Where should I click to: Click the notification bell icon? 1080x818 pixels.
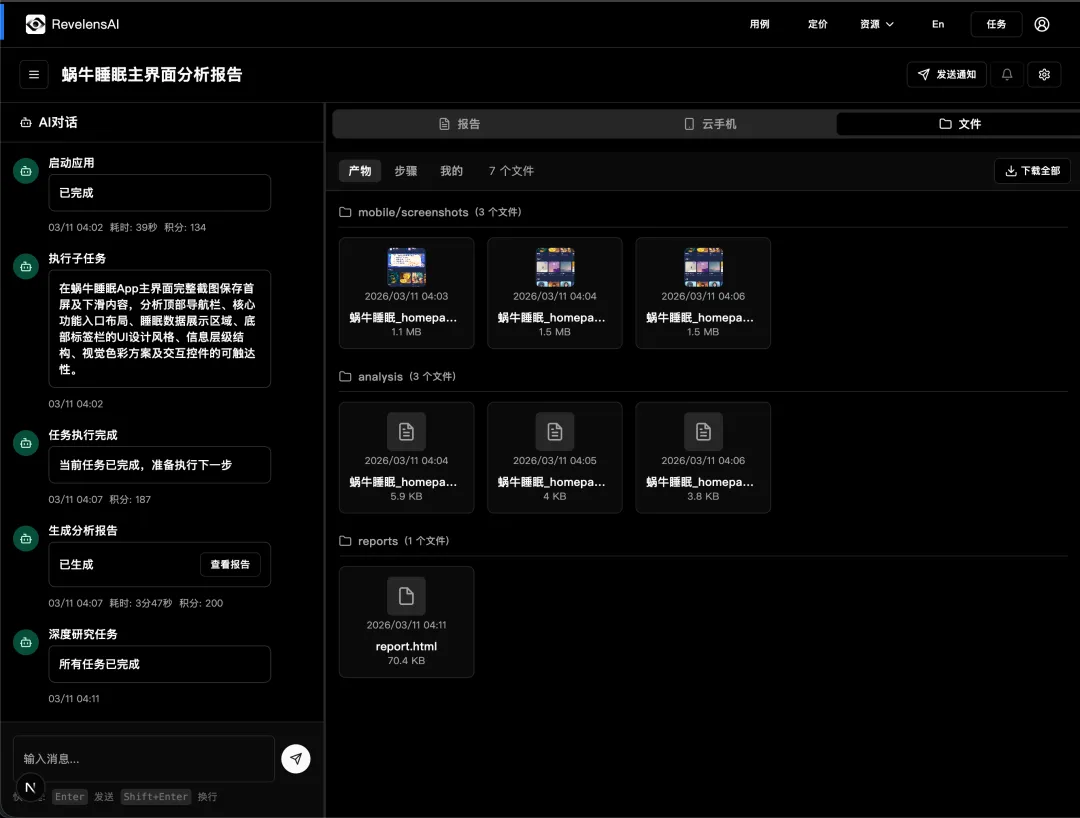click(1006, 74)
